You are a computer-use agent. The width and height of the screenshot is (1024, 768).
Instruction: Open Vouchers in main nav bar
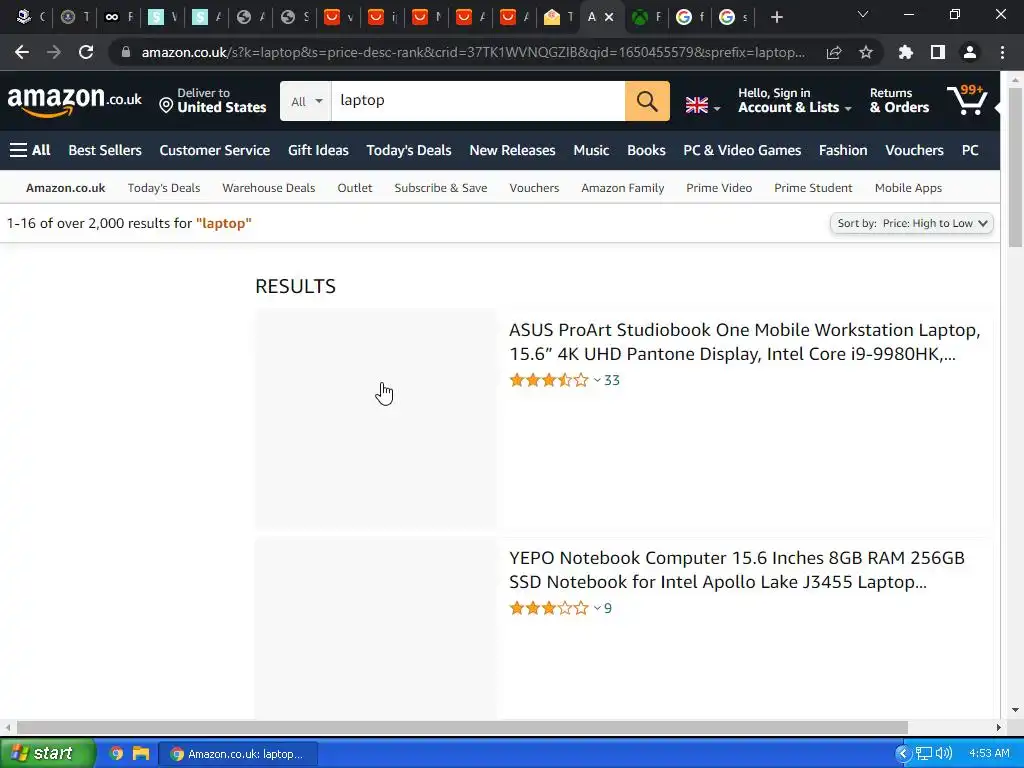pos(914,150)
